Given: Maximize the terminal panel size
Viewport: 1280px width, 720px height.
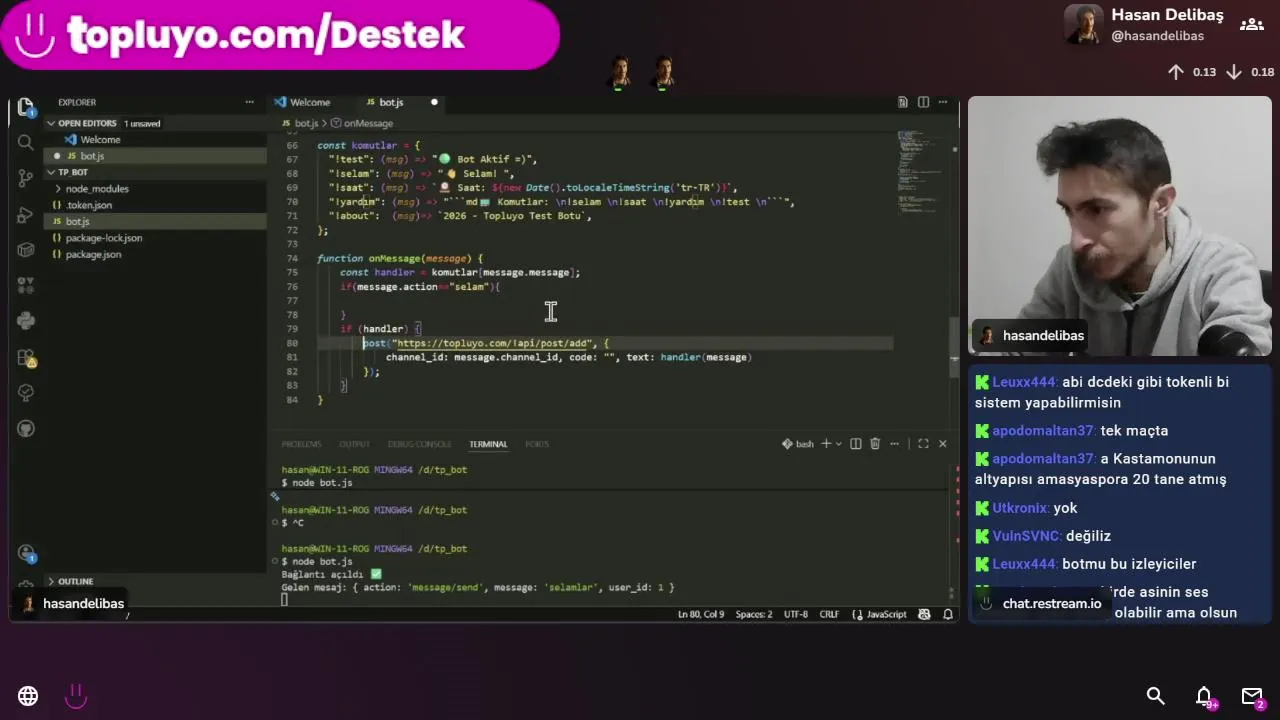Looking at the screenshot, I should (x=923, y=444).
